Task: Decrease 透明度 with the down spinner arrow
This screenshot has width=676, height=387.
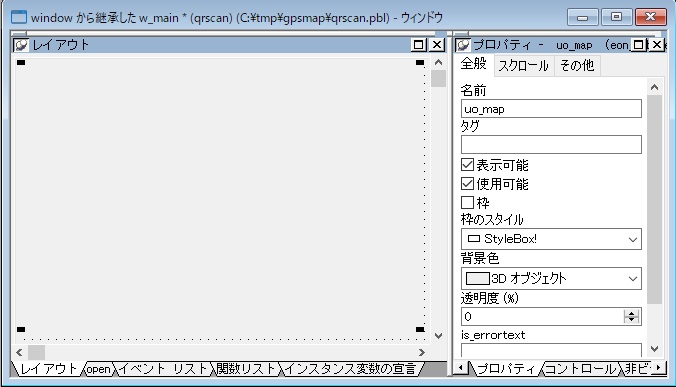Action: pos(632,321)
